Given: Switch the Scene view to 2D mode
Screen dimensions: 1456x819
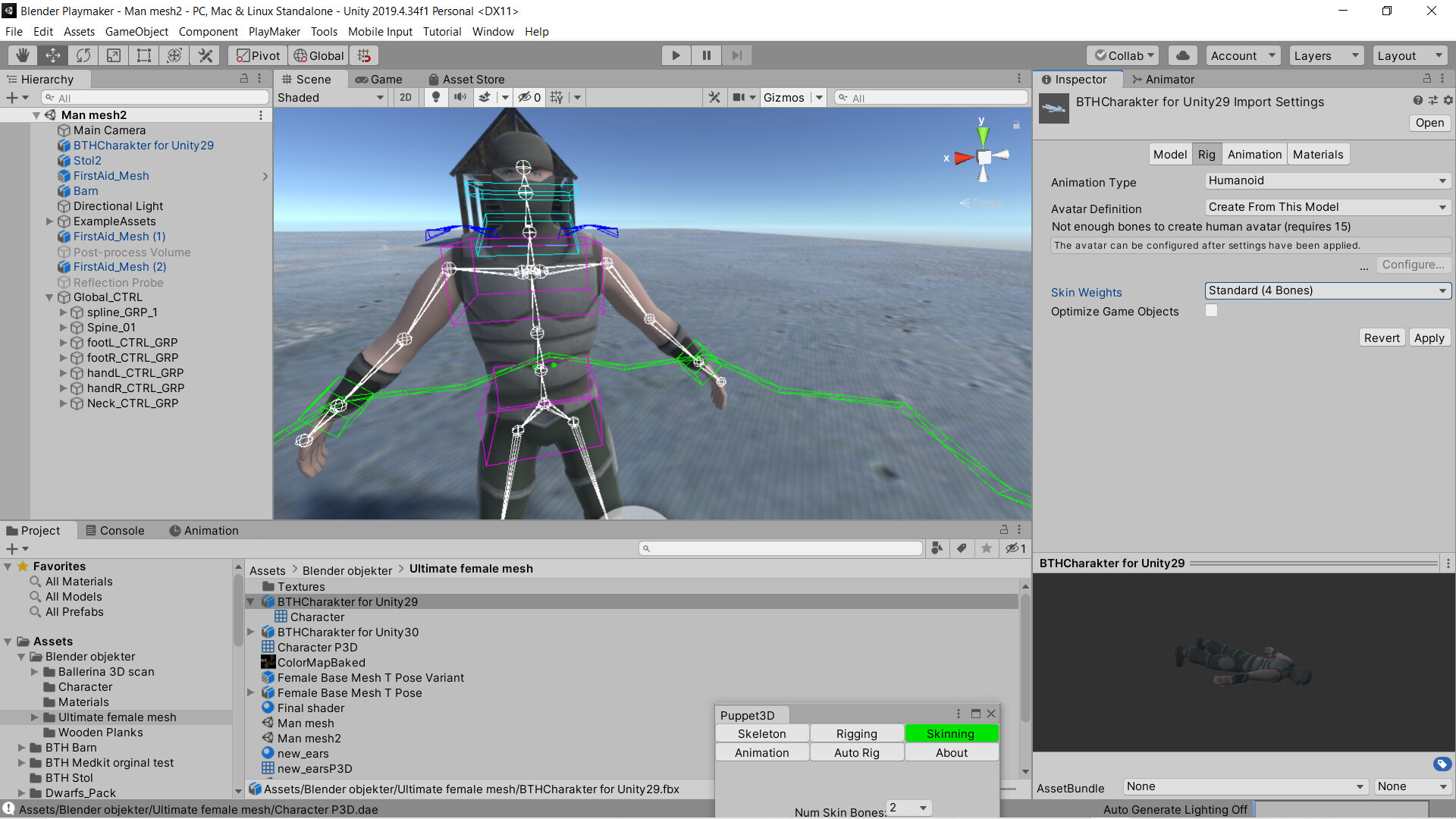Looking at the screenshot, I should (406, 97).
